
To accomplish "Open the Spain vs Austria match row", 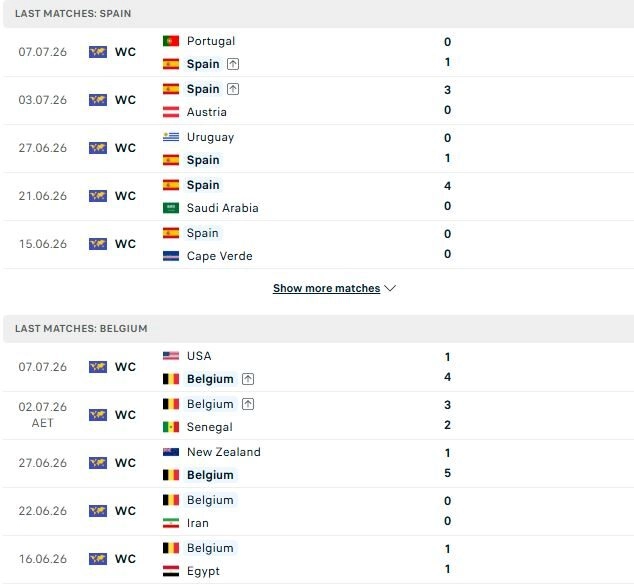I will coord(318,100).
